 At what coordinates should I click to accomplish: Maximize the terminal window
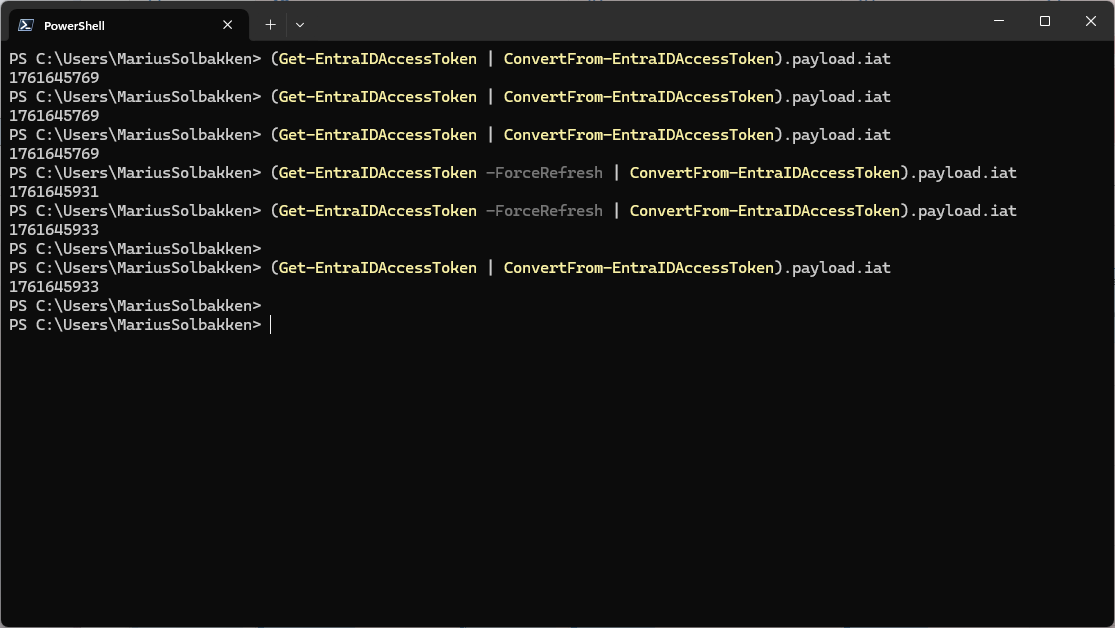(1045, 21)
